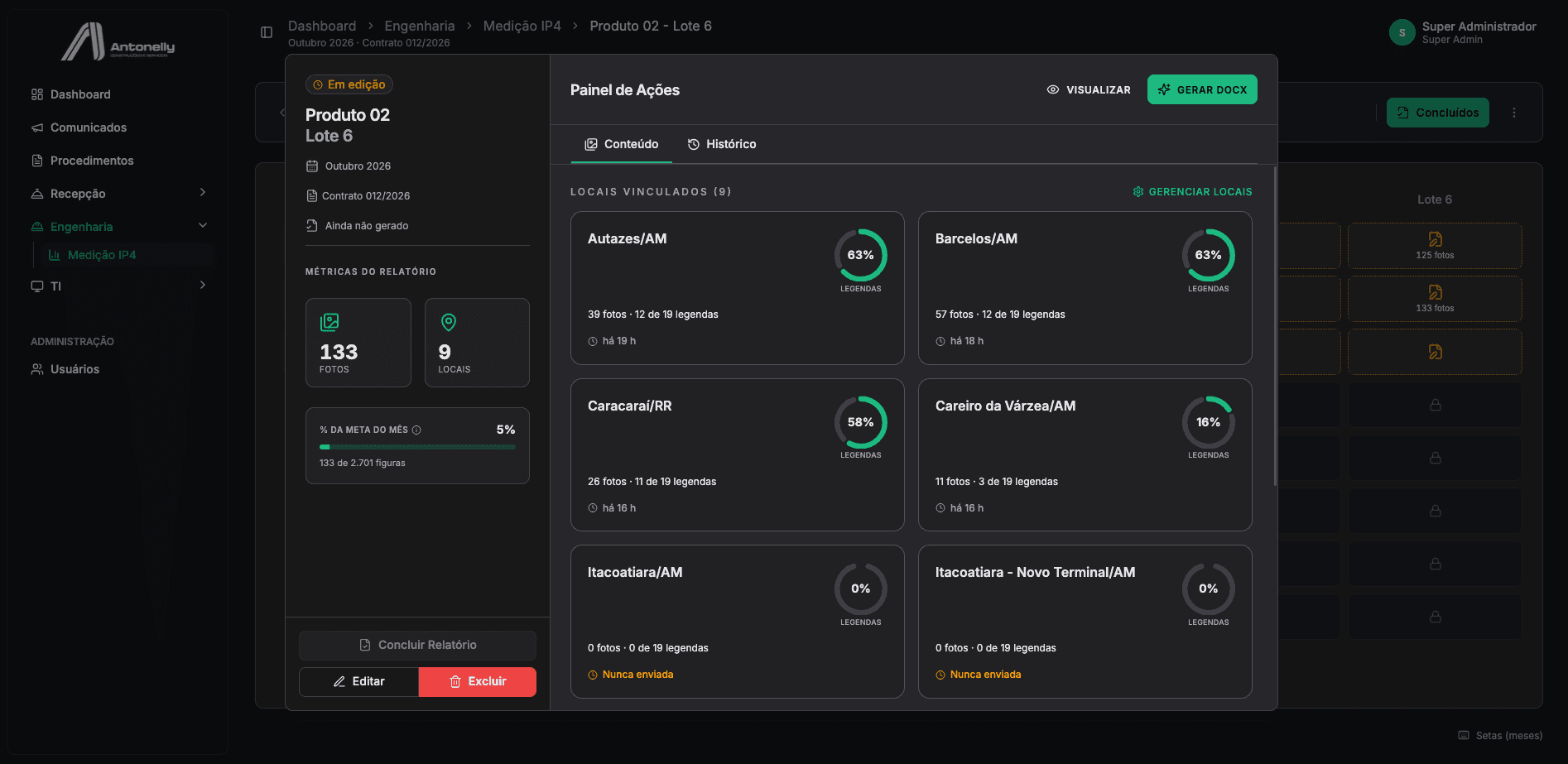The width and height of the screenshot is (1568, 764).
Task: Open the three-dot options menu
Action: tap(1514, 113)
